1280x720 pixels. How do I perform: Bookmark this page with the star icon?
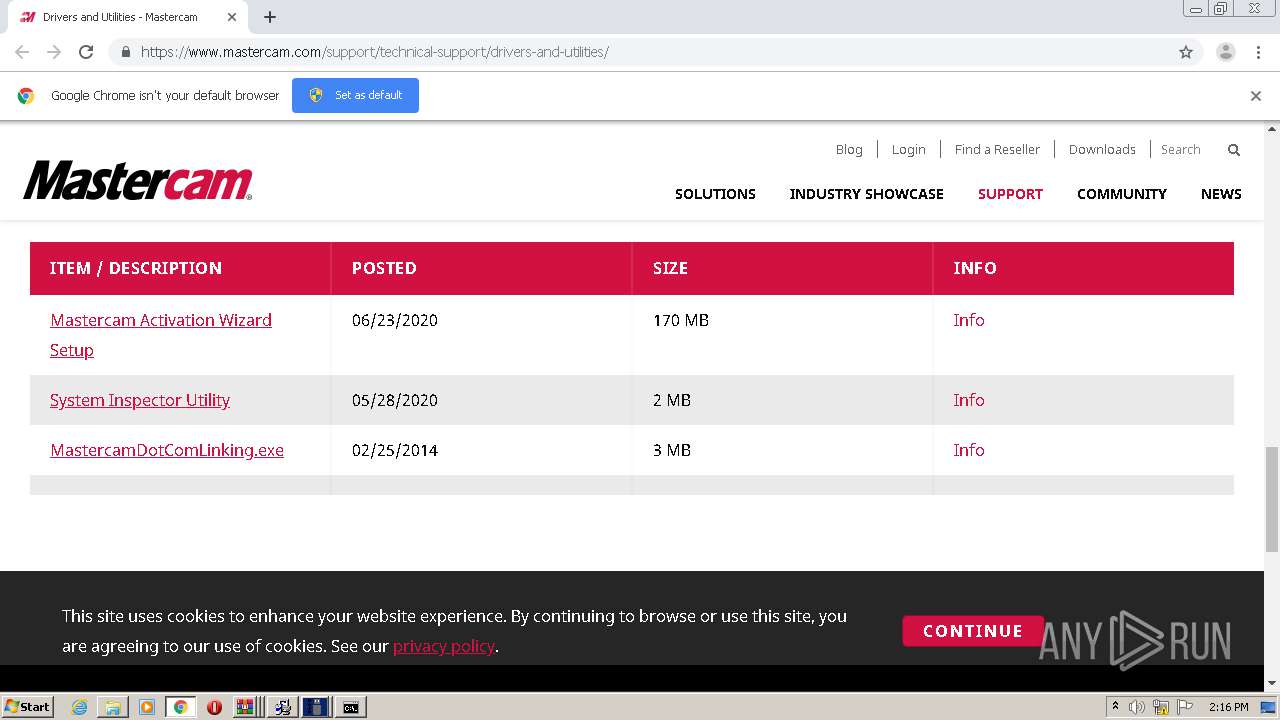(x=1186, y=52)
